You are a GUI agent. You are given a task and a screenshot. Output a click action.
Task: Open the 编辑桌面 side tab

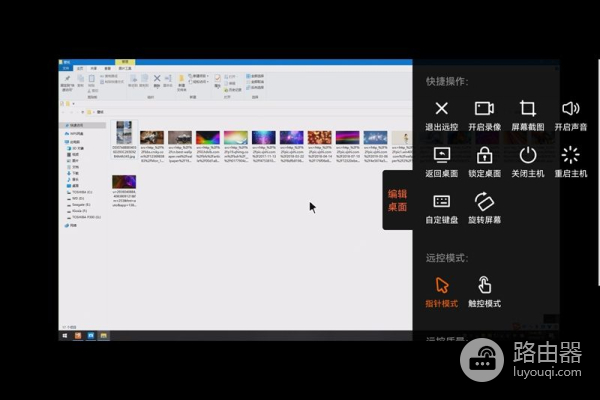397,200
